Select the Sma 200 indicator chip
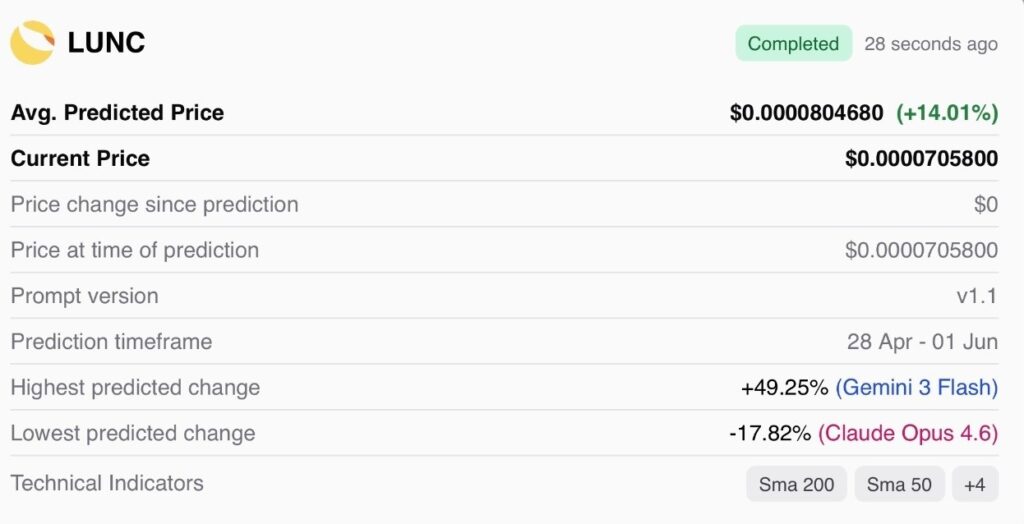 [x=796, y=485]
